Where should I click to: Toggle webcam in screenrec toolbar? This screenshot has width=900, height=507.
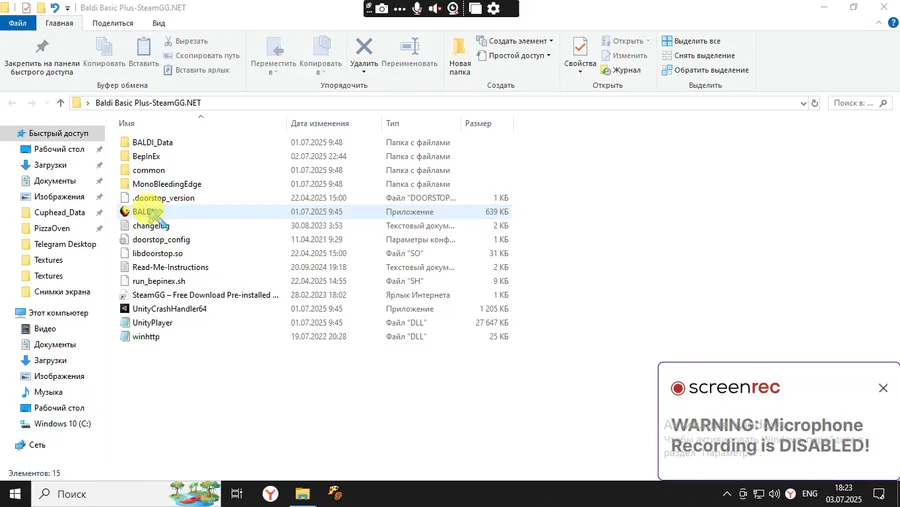click(453, 8)
